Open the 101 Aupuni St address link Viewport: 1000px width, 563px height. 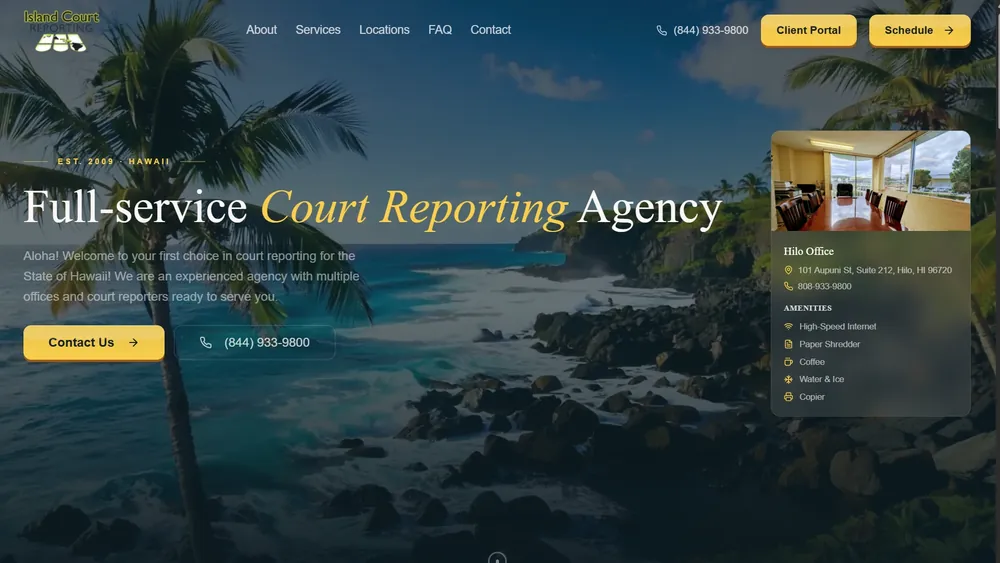click(874, 270)
